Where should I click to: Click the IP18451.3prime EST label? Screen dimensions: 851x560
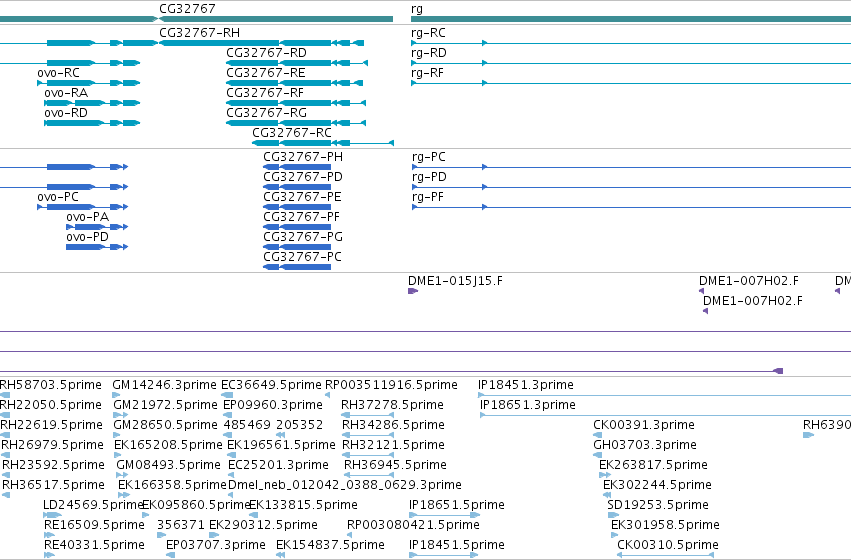526,385
